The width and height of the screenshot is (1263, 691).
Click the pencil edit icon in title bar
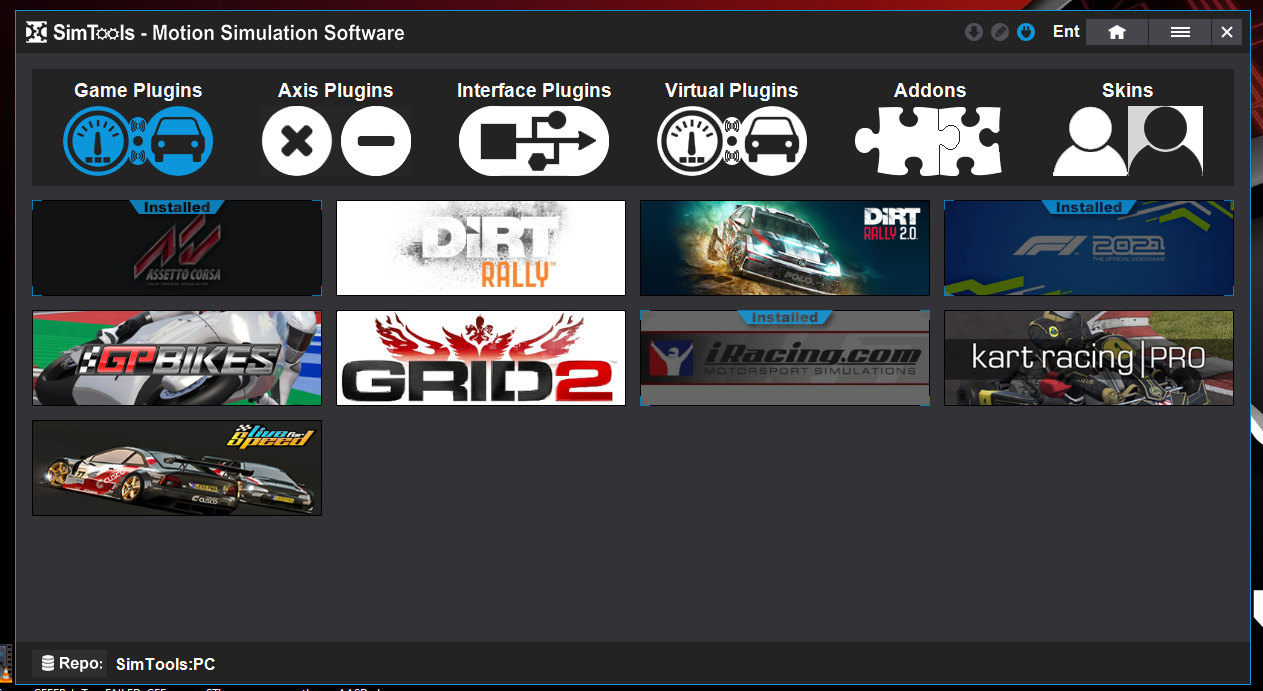tap(999, 32)
